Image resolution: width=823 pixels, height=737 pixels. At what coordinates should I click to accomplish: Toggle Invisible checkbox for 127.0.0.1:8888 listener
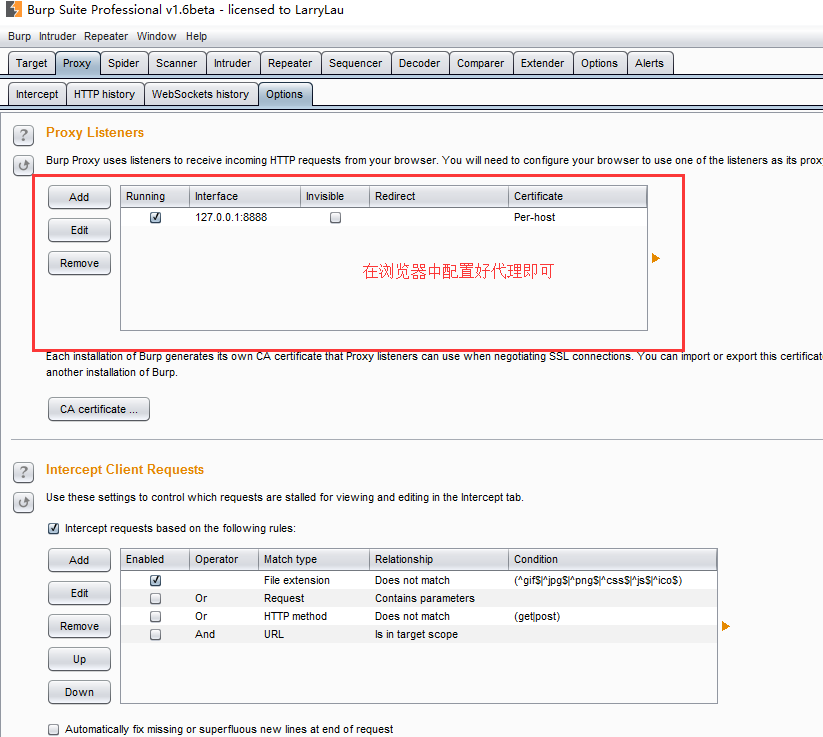pos(335,217)
